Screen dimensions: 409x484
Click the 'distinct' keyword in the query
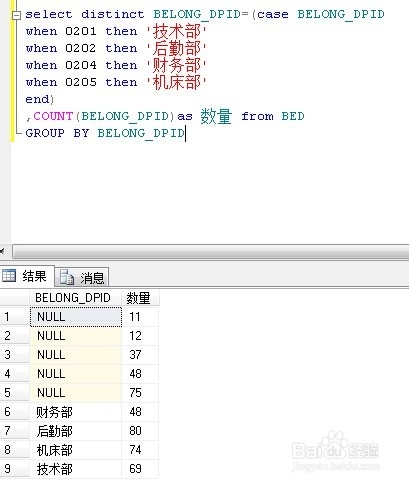click(x=113, y=15)
